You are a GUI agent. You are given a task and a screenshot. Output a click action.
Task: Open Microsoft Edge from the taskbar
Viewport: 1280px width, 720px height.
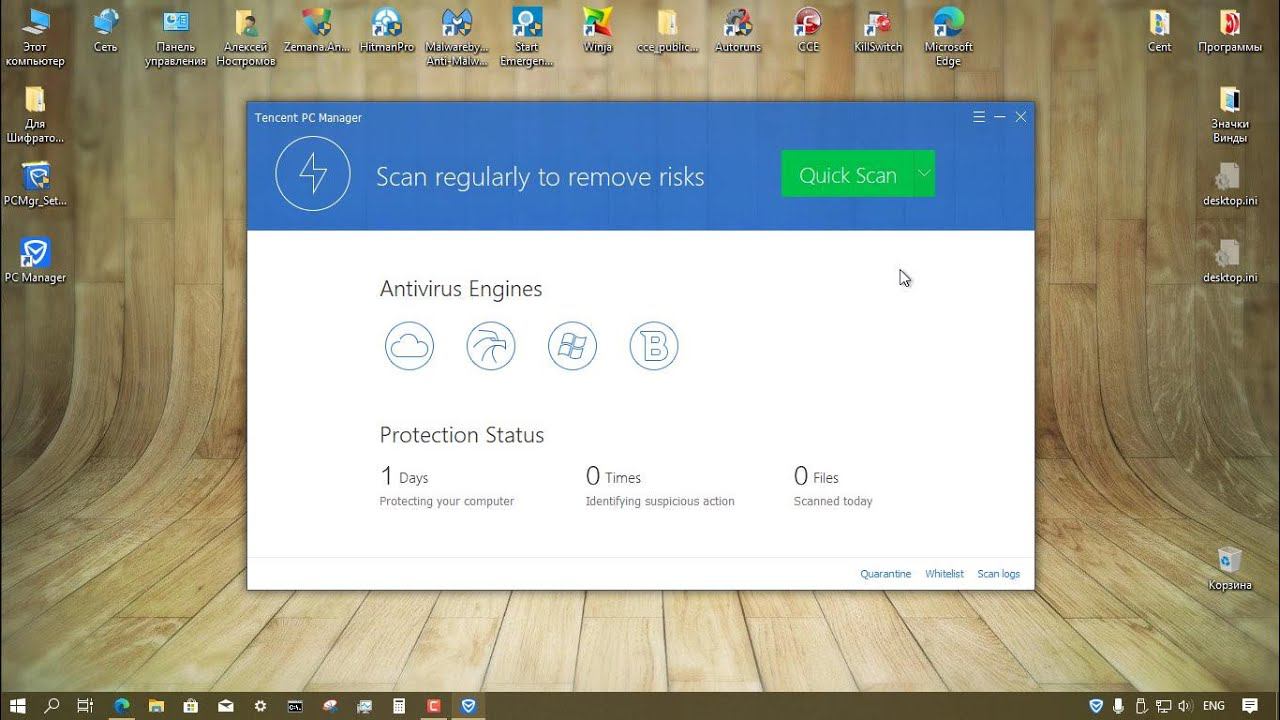click(121, 705)
